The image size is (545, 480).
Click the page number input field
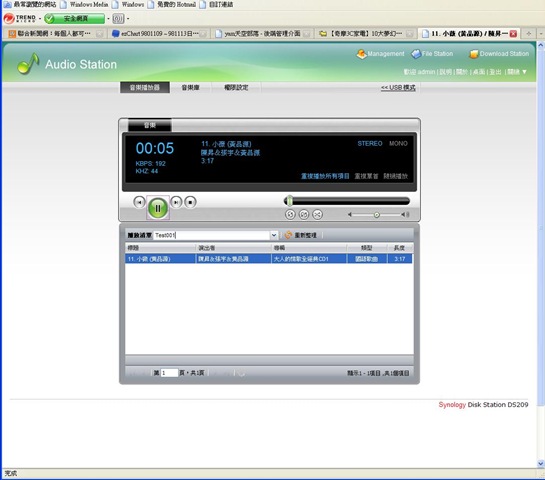pyautogui.click(x=169, y=373)
